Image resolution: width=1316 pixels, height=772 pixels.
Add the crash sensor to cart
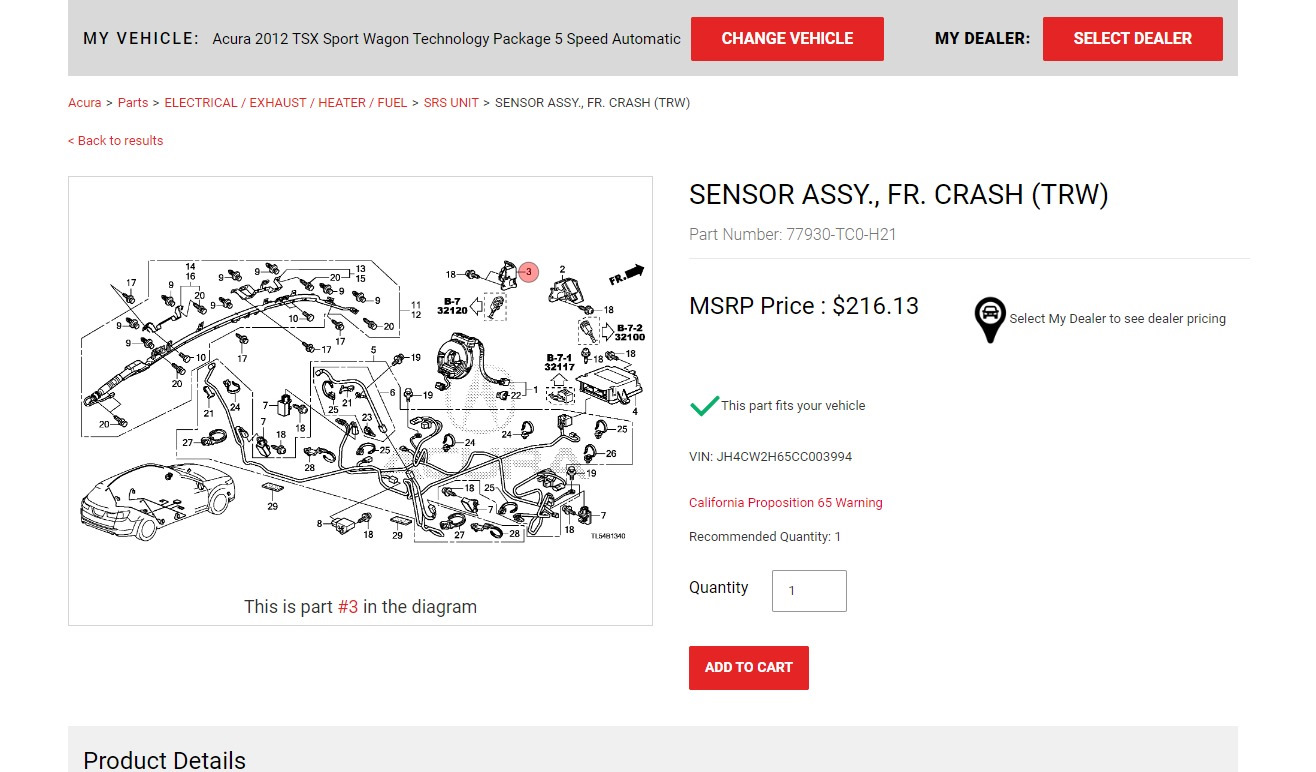click(748, 667)
